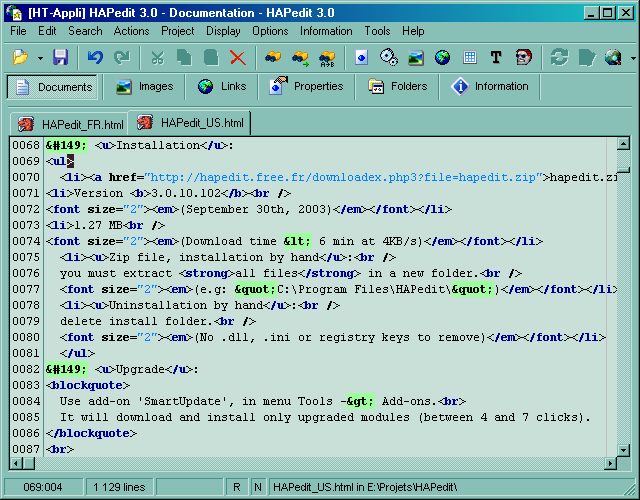
Task: Save the document with floppy icon
Action: [60, 58]
